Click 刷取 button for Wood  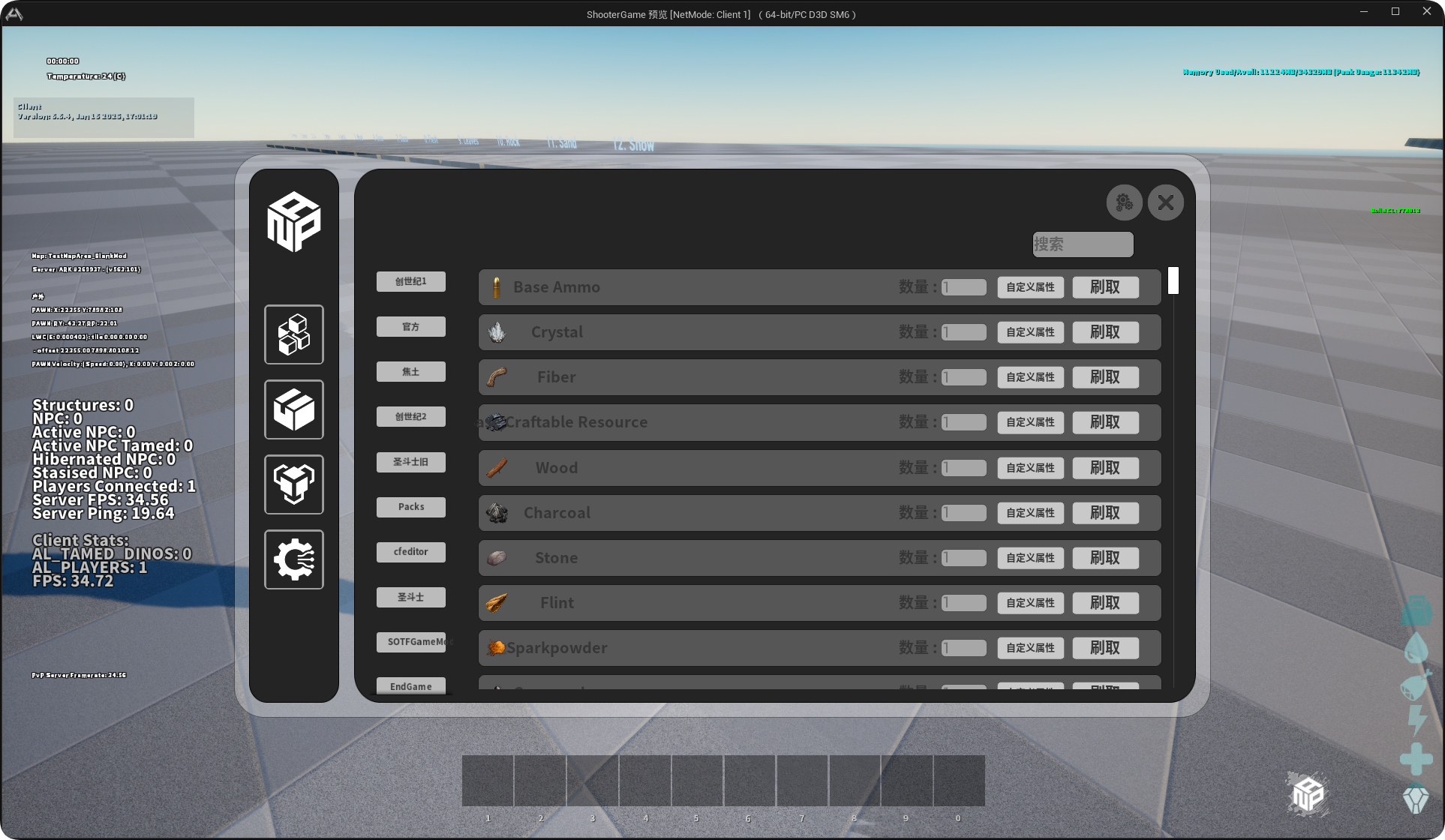[x=1105, y=468]
